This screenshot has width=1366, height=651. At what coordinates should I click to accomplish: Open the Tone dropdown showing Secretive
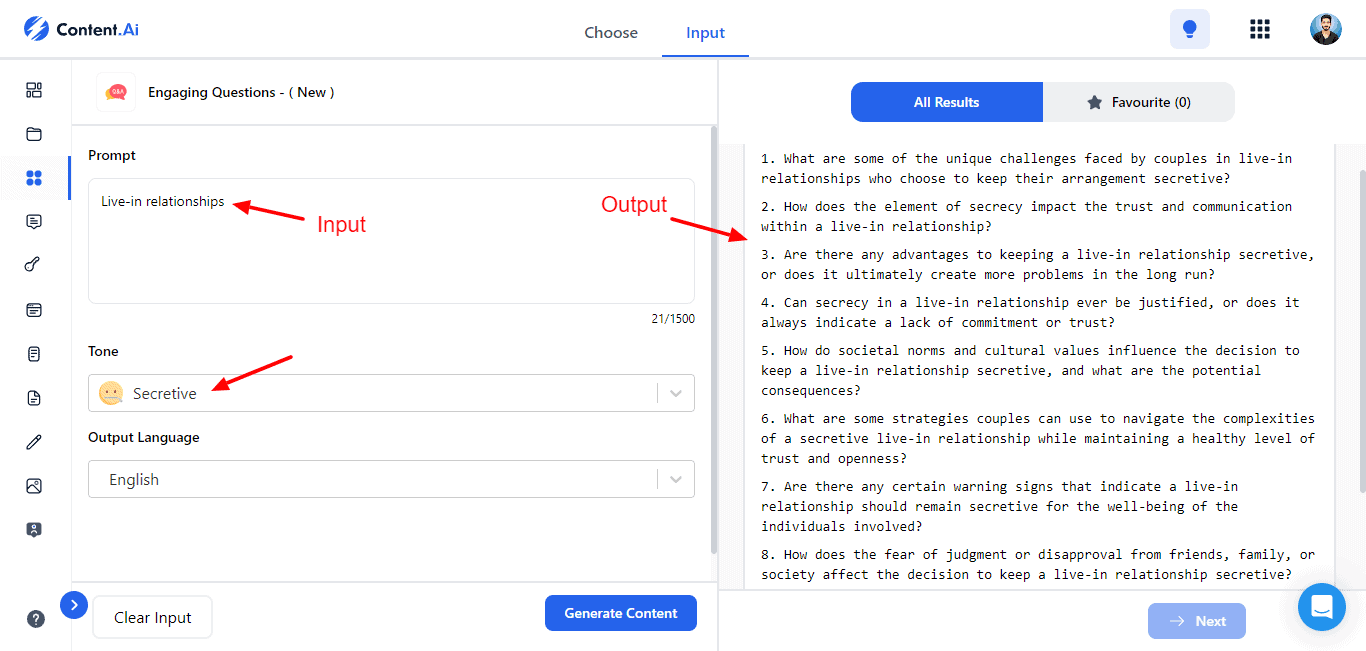[391, 393]
